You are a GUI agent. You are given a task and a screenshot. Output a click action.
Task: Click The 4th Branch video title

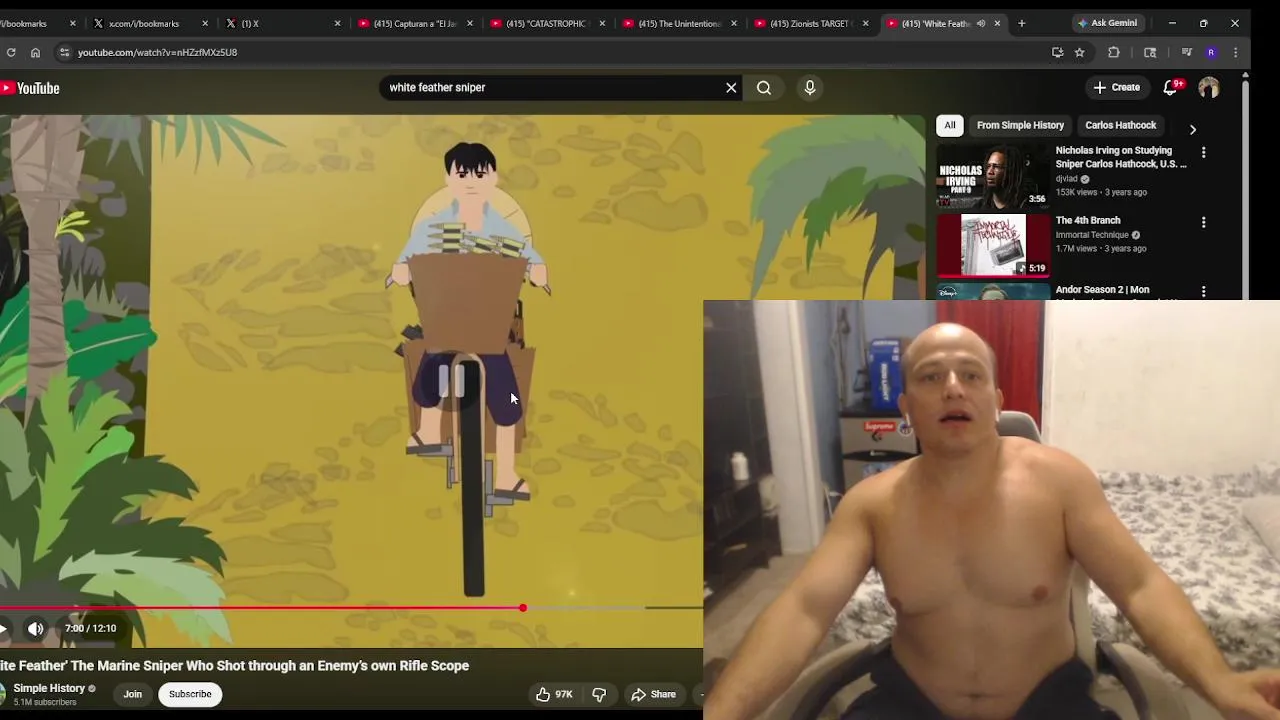coord(1088,220)
